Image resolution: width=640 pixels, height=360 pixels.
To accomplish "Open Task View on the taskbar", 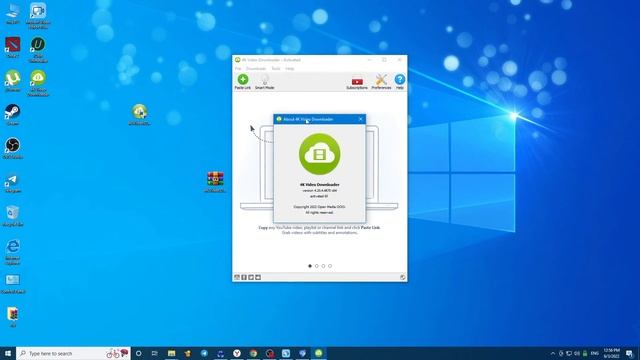I will point(154,353).
